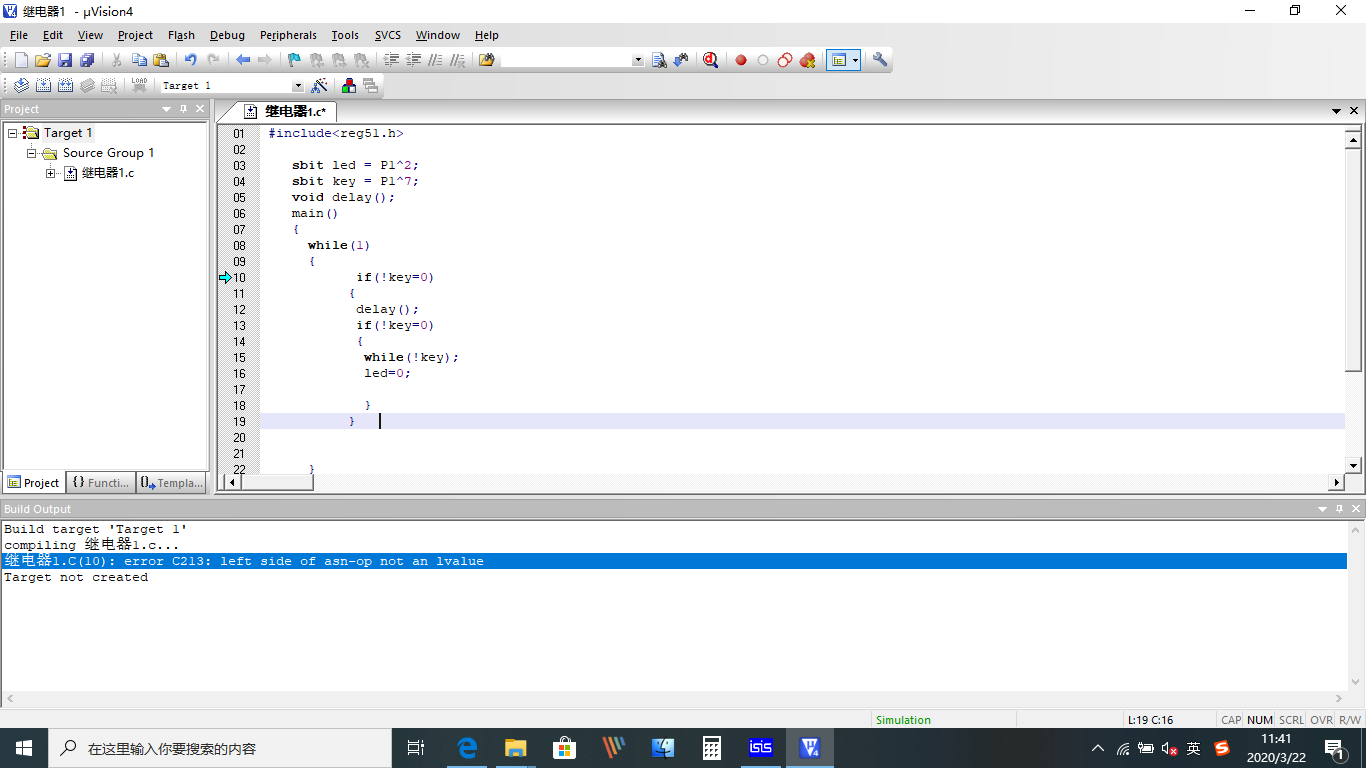Image resolution: width=1366 pixels, height=768 pixels.
Task: Open Microsoft Edge from taskbar
Action: pos(467,748)
